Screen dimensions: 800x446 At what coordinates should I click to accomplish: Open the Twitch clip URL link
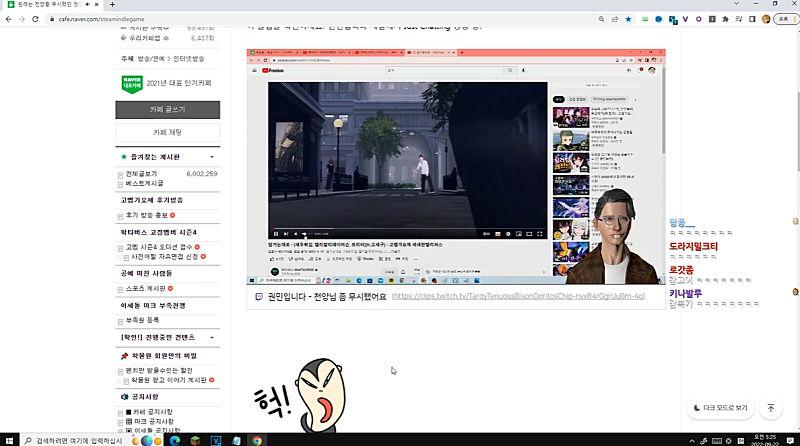pos(518,296)
